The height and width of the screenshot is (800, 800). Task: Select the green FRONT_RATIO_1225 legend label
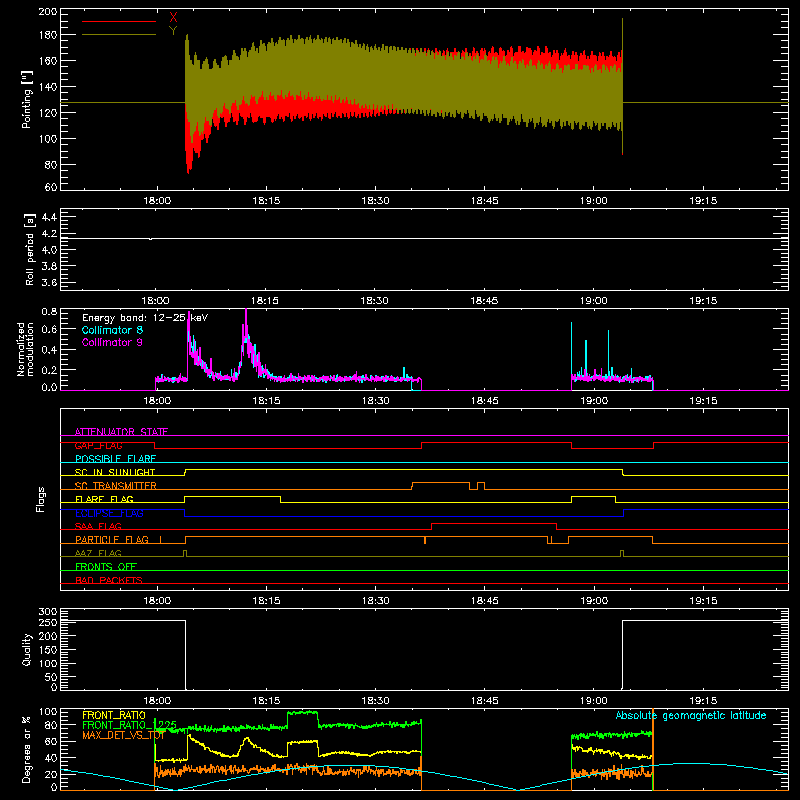(x=129, y=725)
